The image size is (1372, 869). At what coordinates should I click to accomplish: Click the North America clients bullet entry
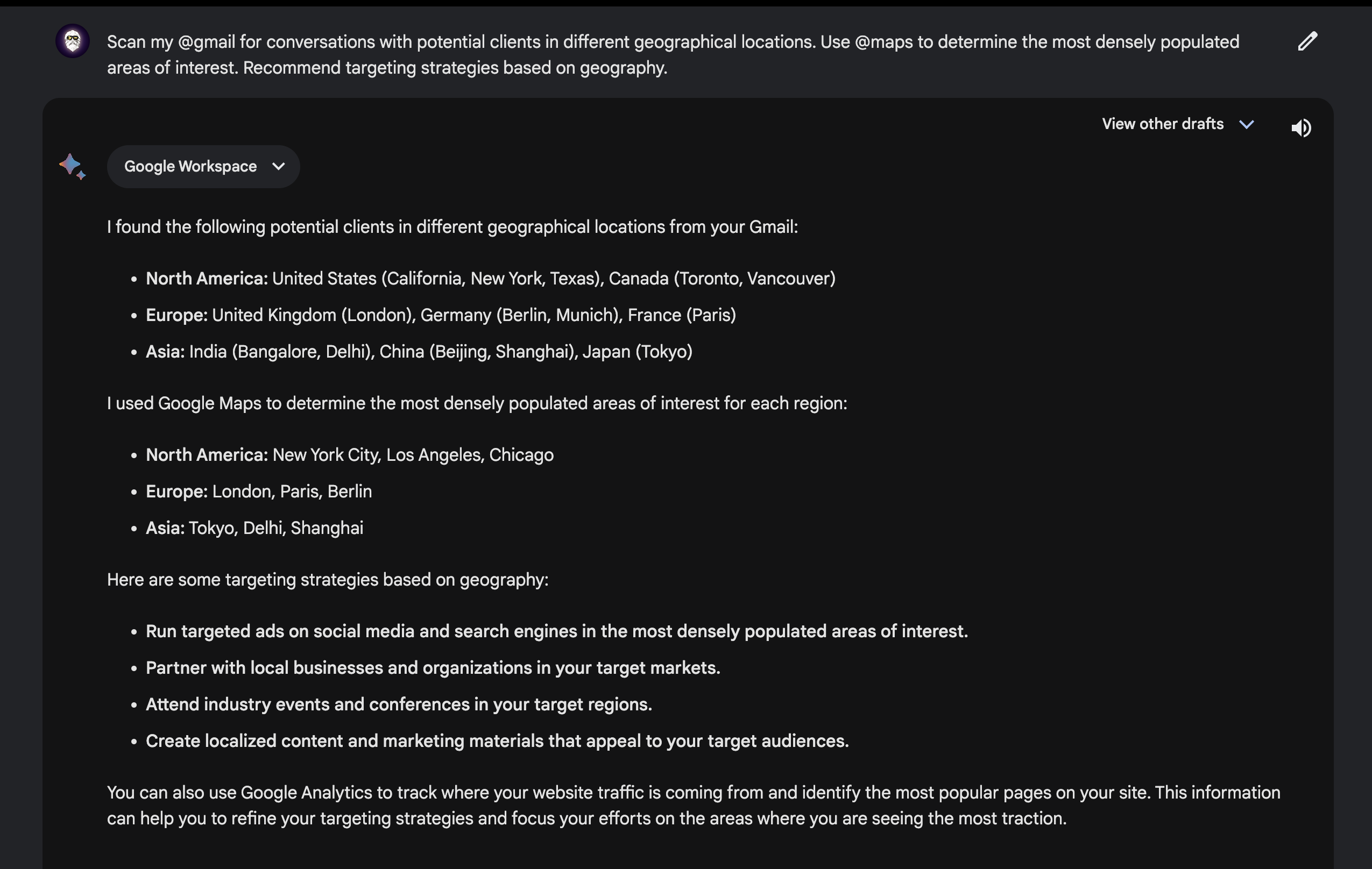click(x=490, y=279)
